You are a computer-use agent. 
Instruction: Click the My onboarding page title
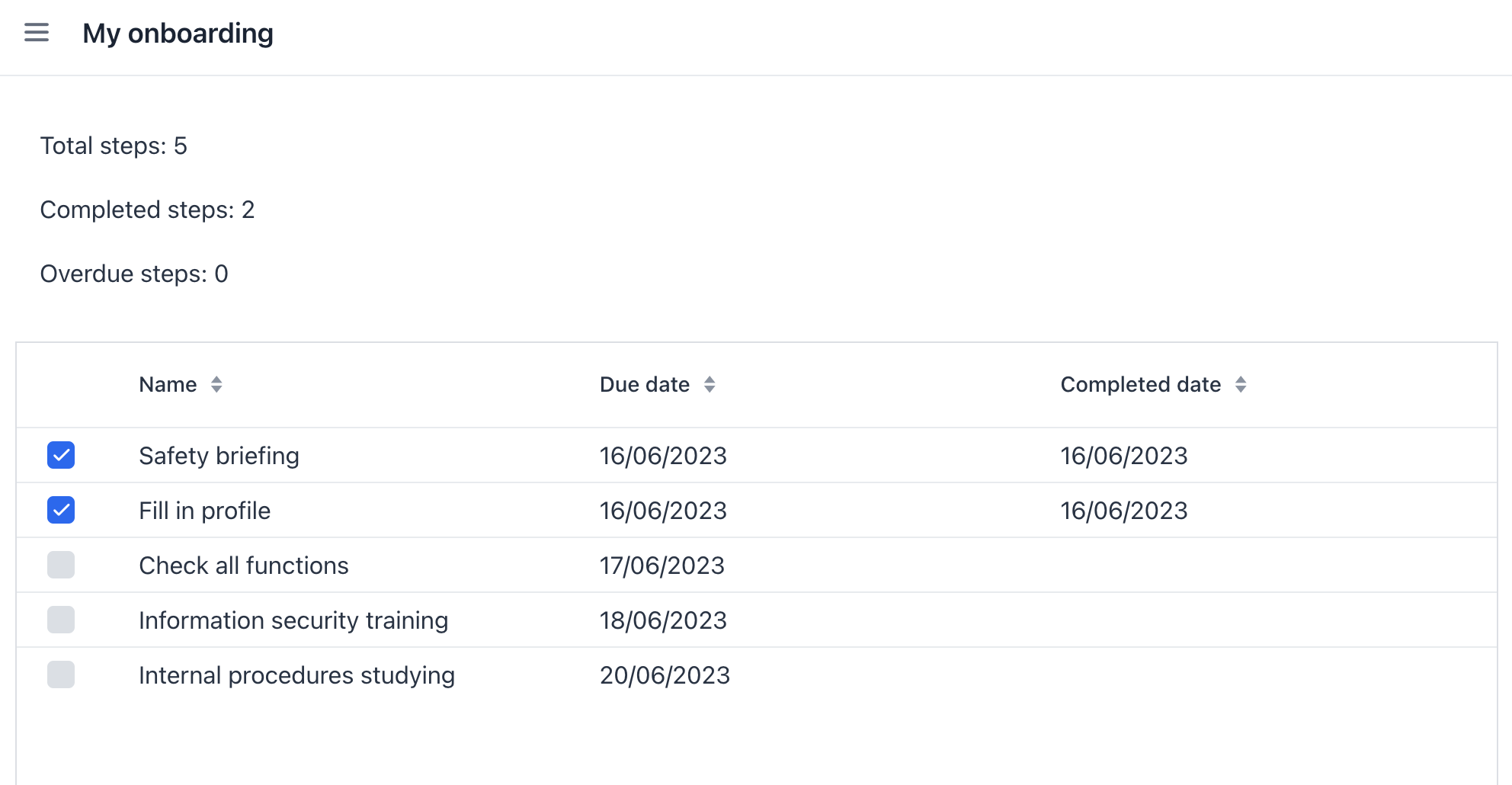coord(178,34)
